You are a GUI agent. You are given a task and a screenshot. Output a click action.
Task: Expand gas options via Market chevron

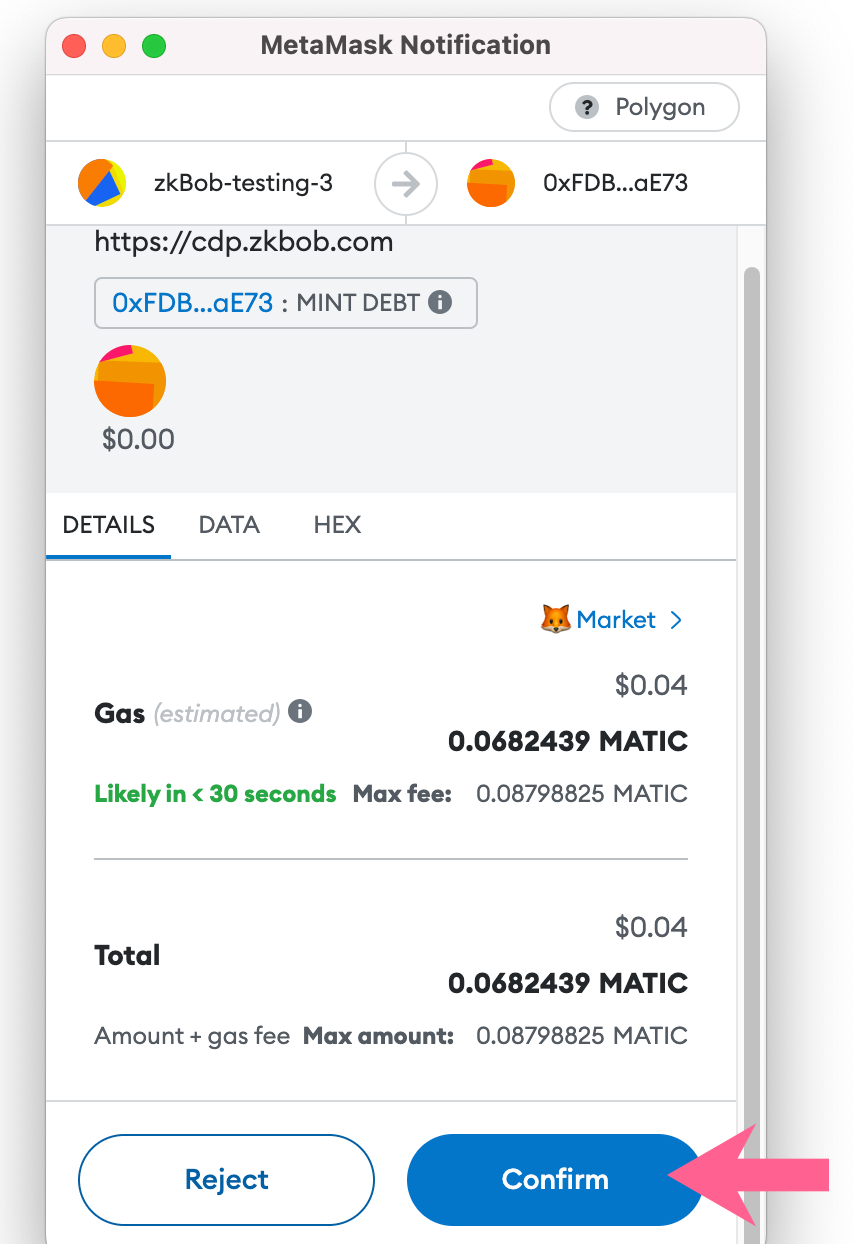pyautogui.click(x=676, y=620)
